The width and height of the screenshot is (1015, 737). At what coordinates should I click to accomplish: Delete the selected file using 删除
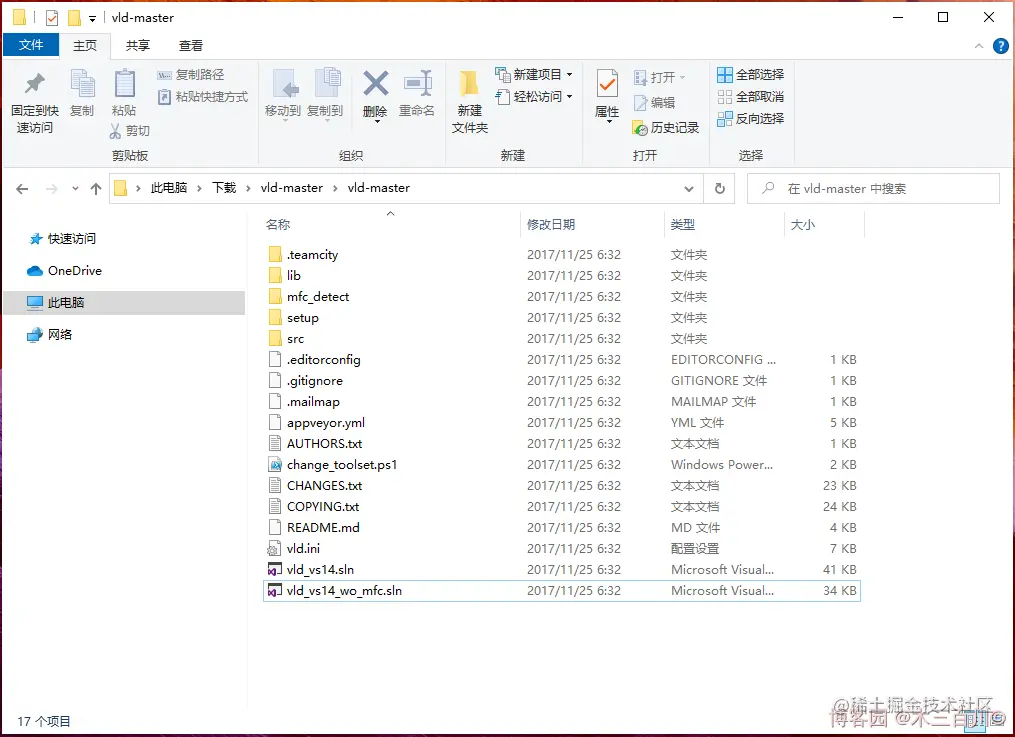click(375, 88)
